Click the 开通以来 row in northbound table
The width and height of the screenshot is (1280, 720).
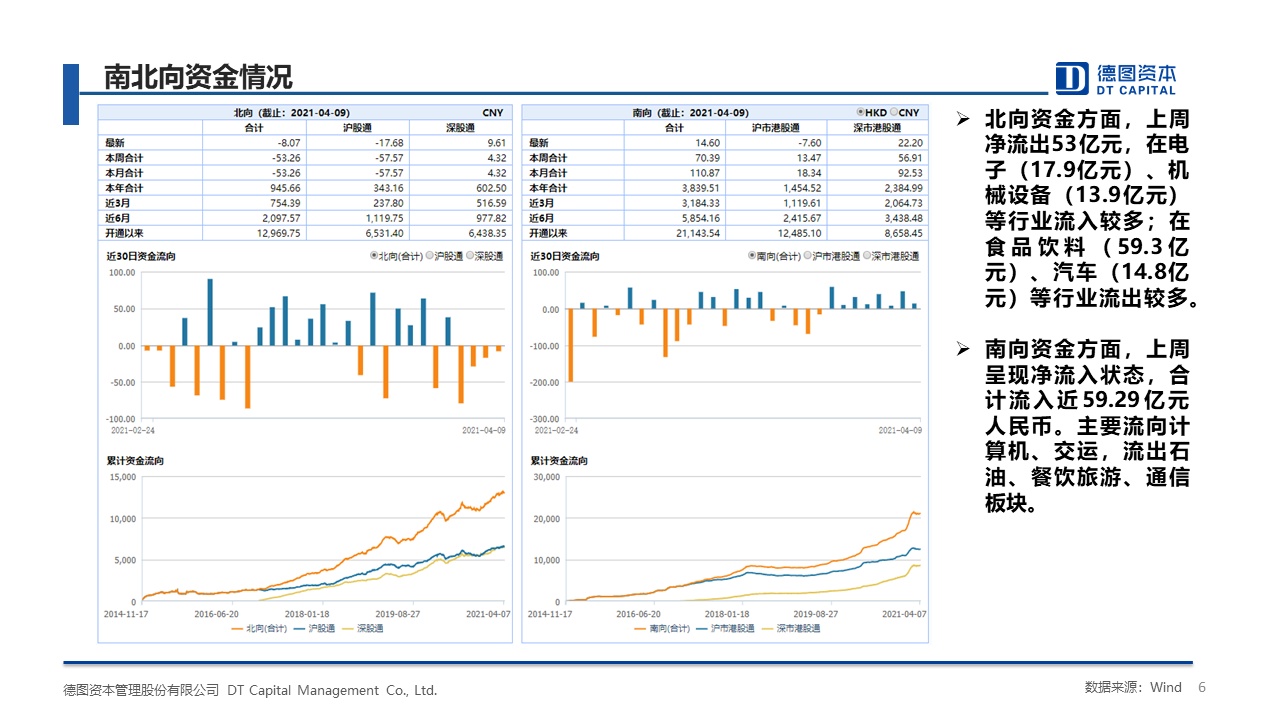point(125,233)
